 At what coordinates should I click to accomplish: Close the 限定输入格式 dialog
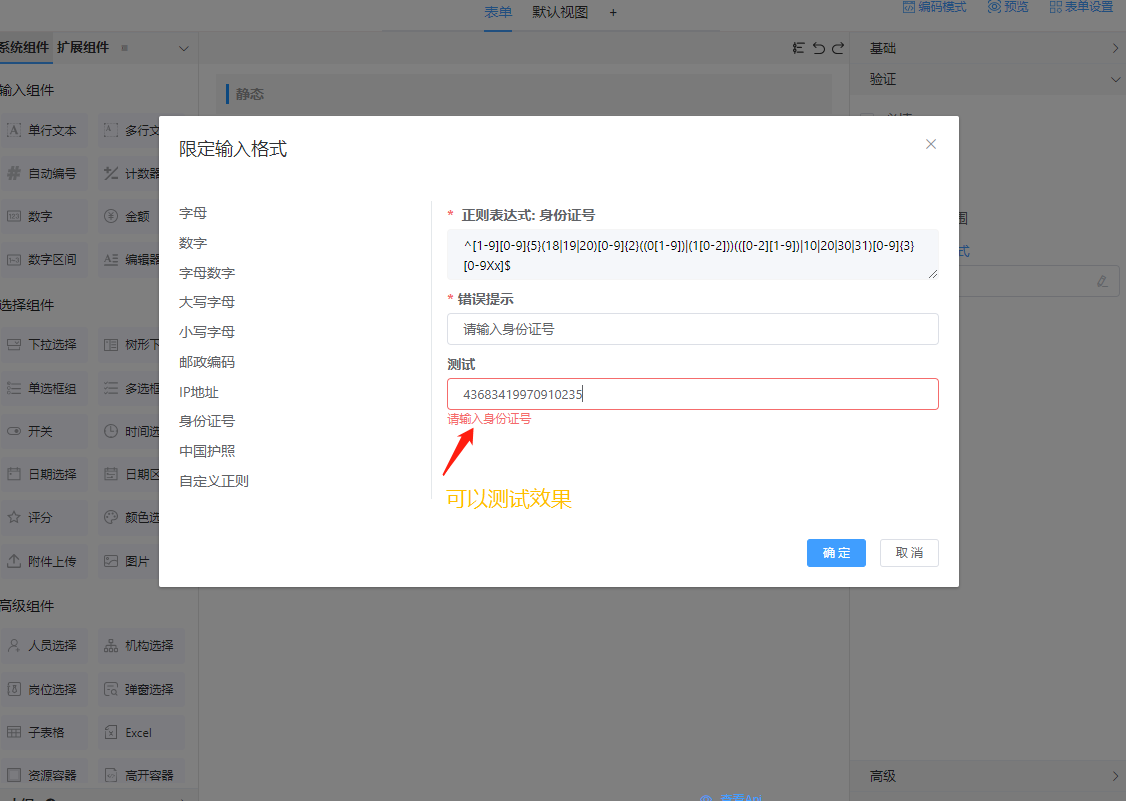[x=931, y=144]
